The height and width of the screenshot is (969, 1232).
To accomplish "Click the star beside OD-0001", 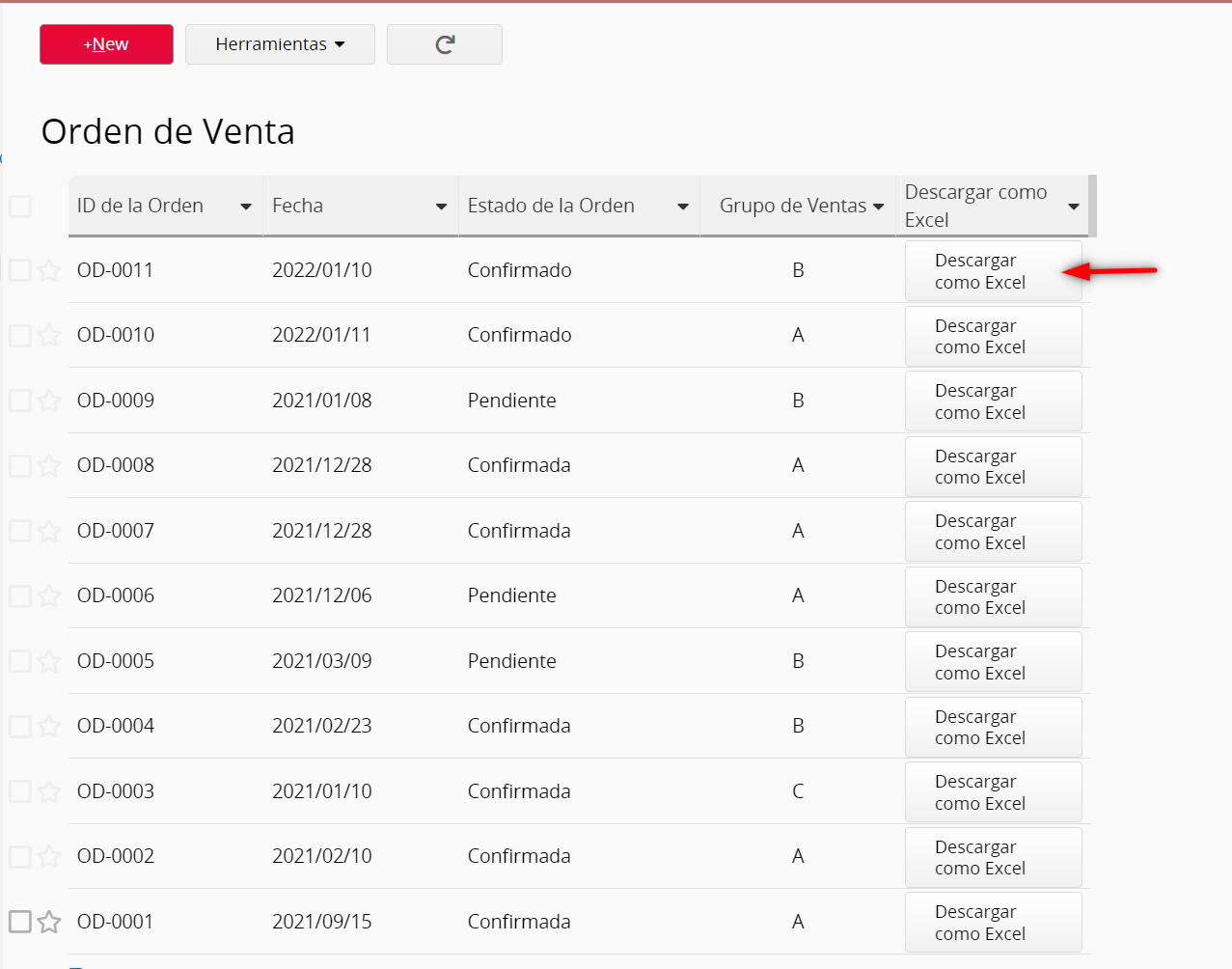I will point(48,922).
